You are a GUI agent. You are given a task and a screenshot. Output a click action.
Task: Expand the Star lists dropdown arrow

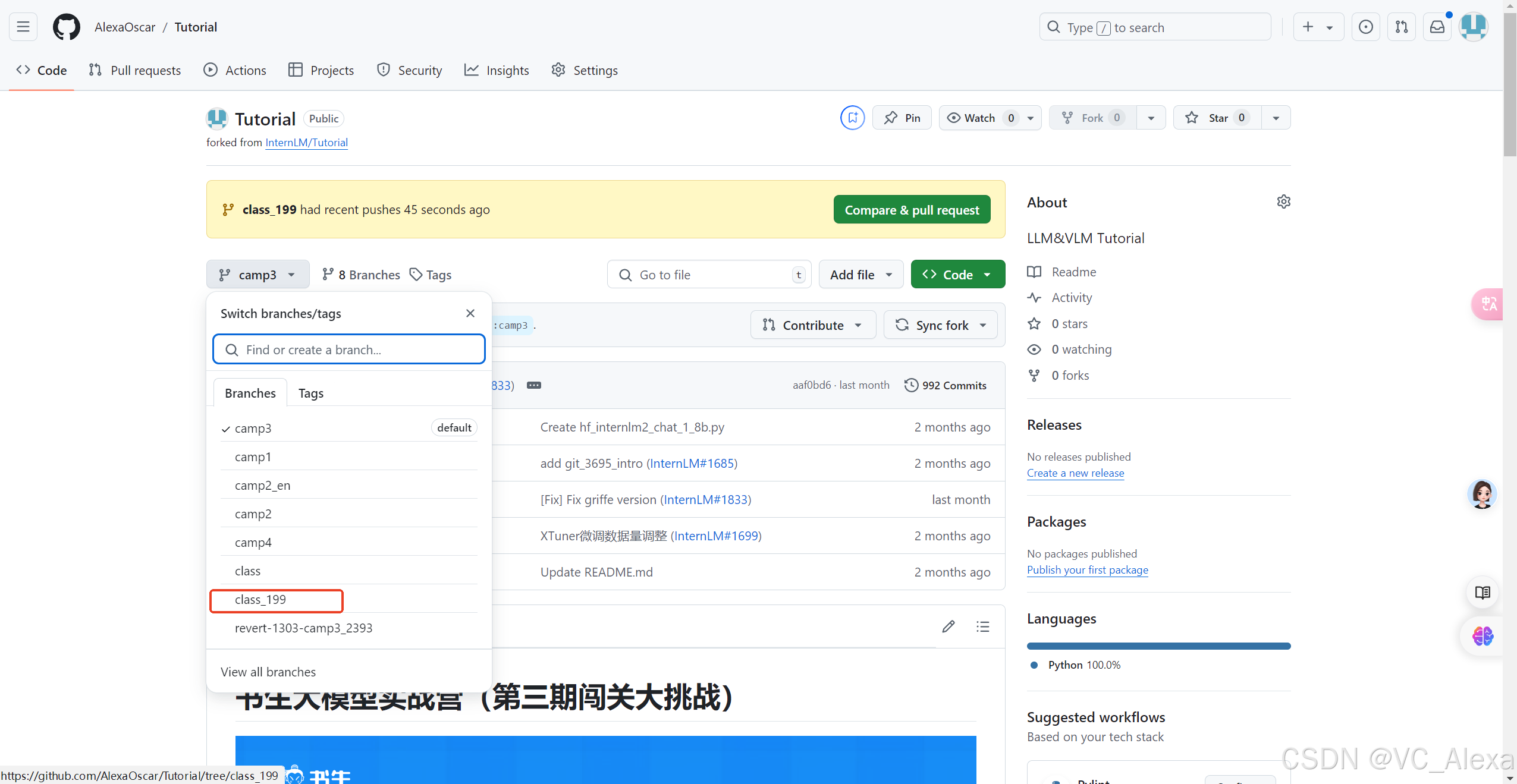click(x=1276, y=118)
